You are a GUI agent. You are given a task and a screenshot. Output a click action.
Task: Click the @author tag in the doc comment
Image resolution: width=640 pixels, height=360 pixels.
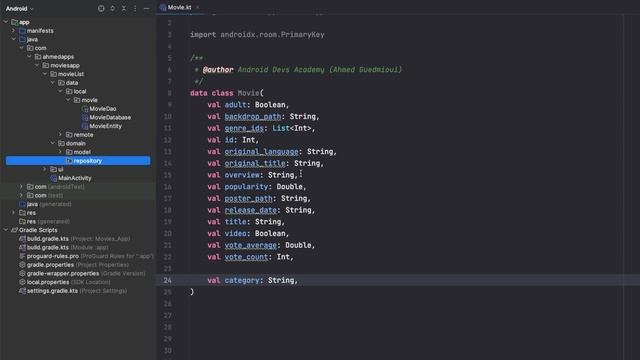[218, 70]
